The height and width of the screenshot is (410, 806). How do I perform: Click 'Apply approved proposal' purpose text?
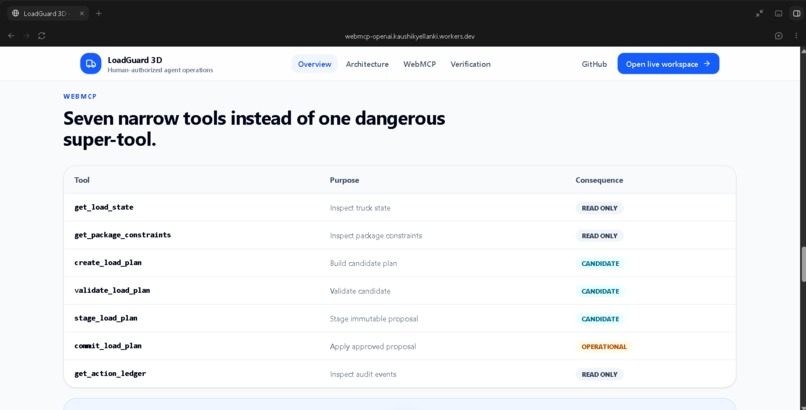373,347
